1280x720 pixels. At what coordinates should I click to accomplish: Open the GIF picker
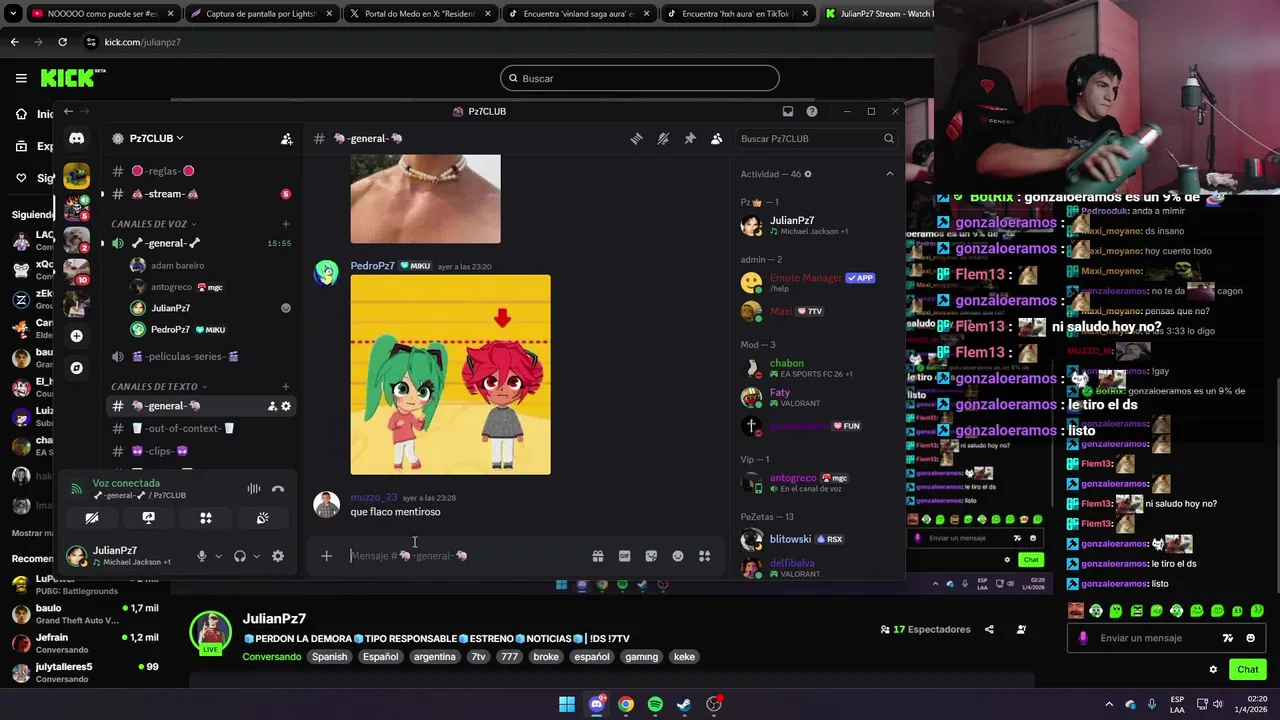click(625, 556)
